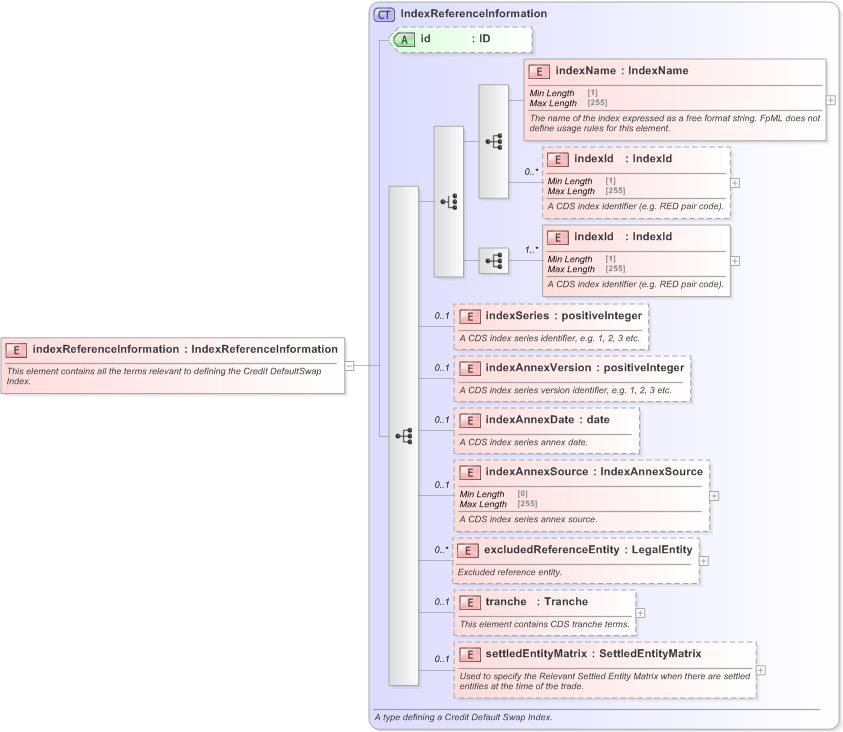The image size is (843, 732).
Task: Click the E icon of indexAnnexDate
Action: click(x=470, y=420)
